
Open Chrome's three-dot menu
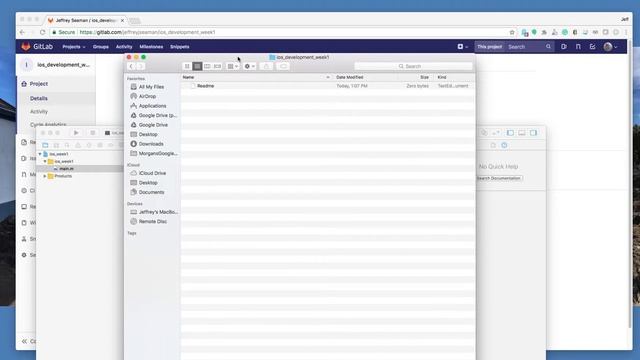coord(626,32)
